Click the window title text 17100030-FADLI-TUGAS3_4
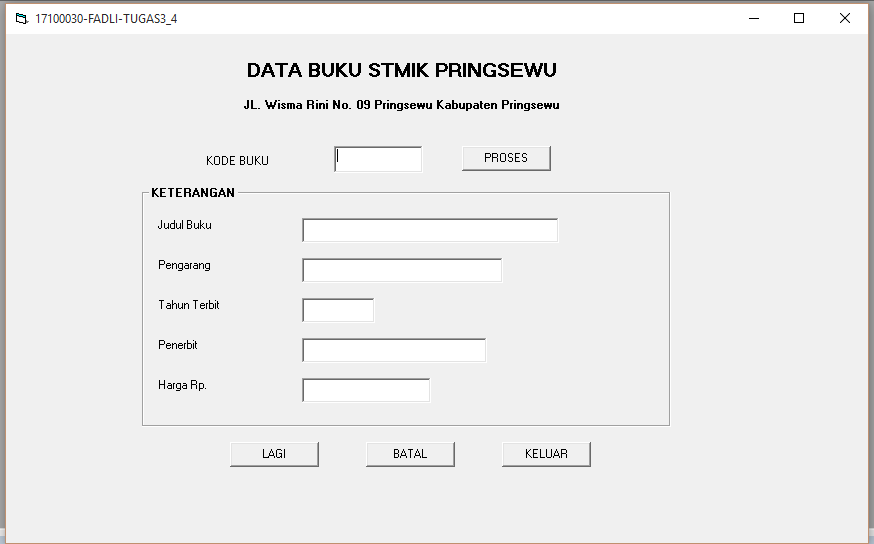Screen dimensions: 874x544 tap(106, 19)
